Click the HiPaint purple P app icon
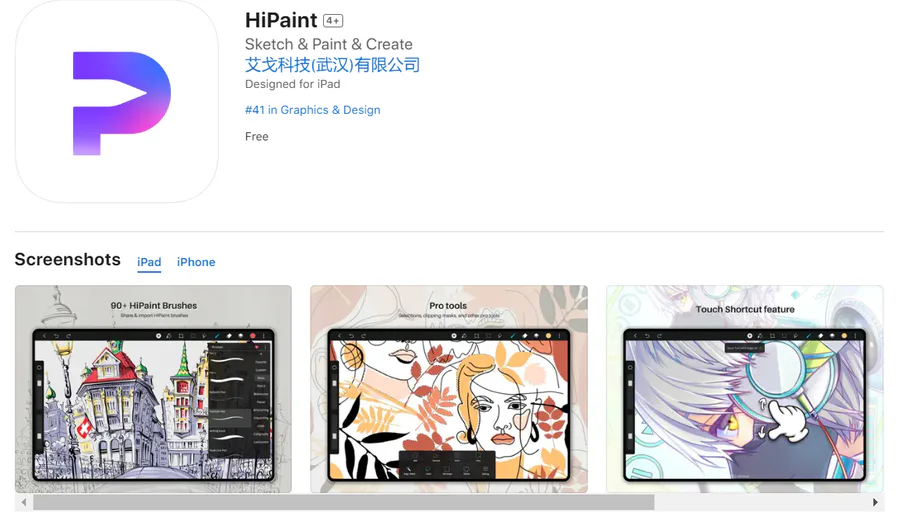This screenshot has height=527, width=900. click(117, 102)
